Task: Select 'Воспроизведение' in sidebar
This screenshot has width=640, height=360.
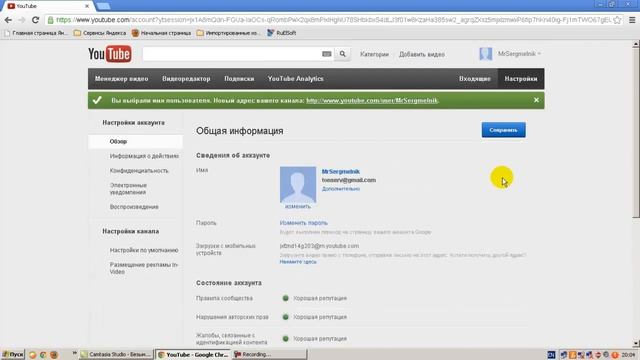Action: [134, 207]
